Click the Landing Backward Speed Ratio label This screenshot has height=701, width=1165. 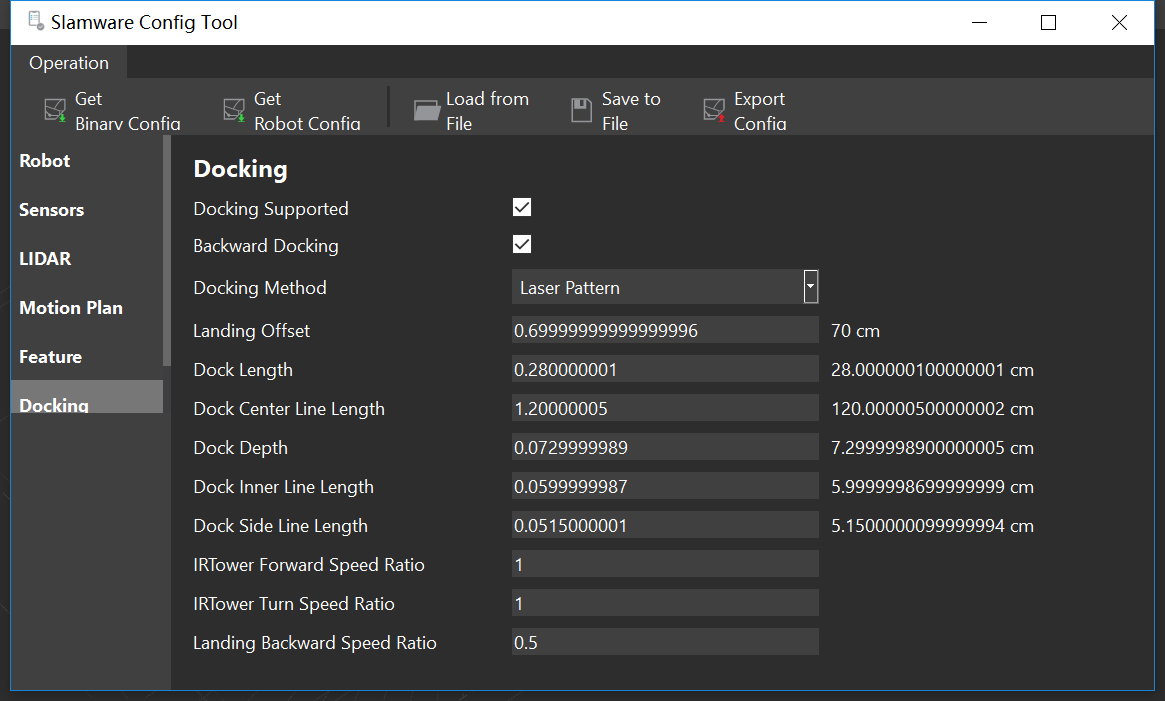point(314,643)
